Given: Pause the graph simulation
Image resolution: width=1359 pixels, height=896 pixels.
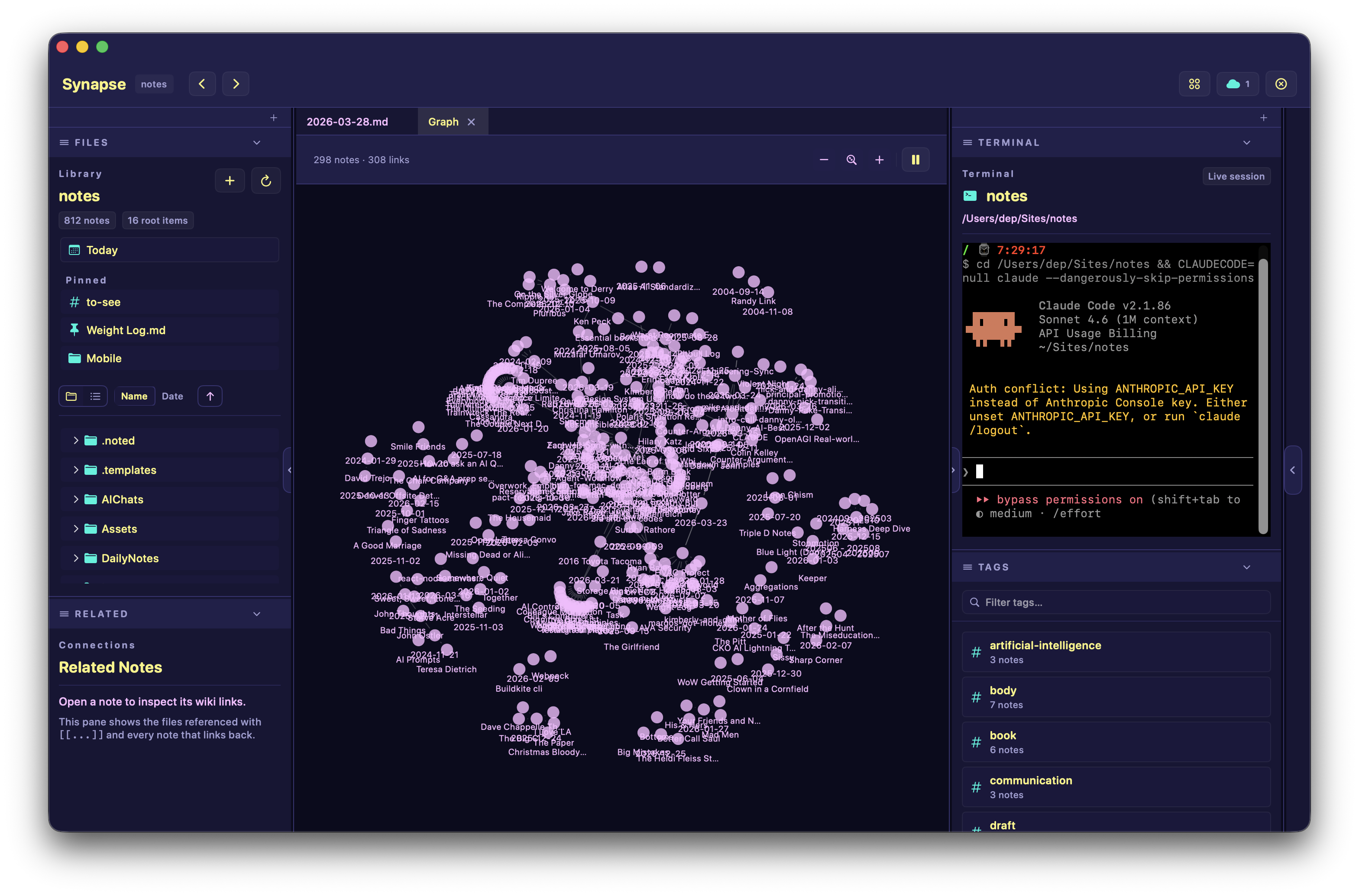Looking at the screenshot, I should pyautogui.click(x=916, y=160).
